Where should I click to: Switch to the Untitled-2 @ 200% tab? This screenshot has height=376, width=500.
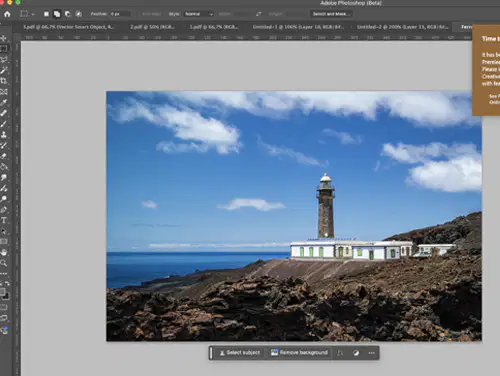[402, 27]
